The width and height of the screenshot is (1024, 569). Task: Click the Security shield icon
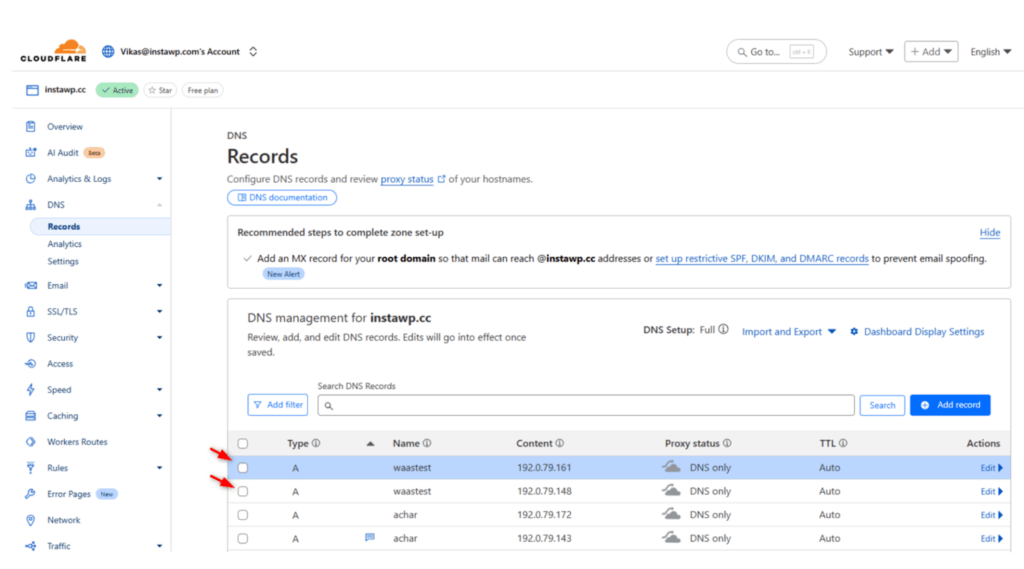click(31, 337)
